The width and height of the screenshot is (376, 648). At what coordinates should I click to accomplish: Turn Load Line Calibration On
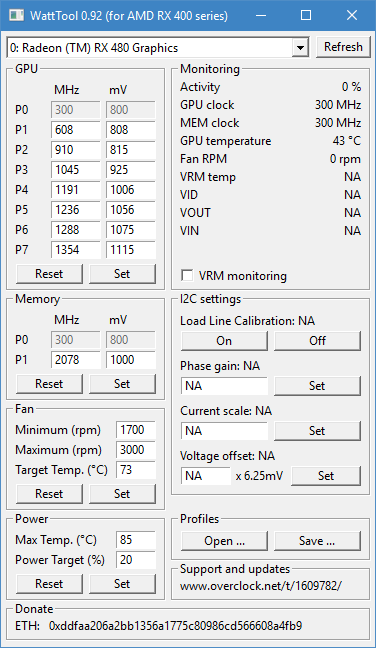click(x=224, y=341)
